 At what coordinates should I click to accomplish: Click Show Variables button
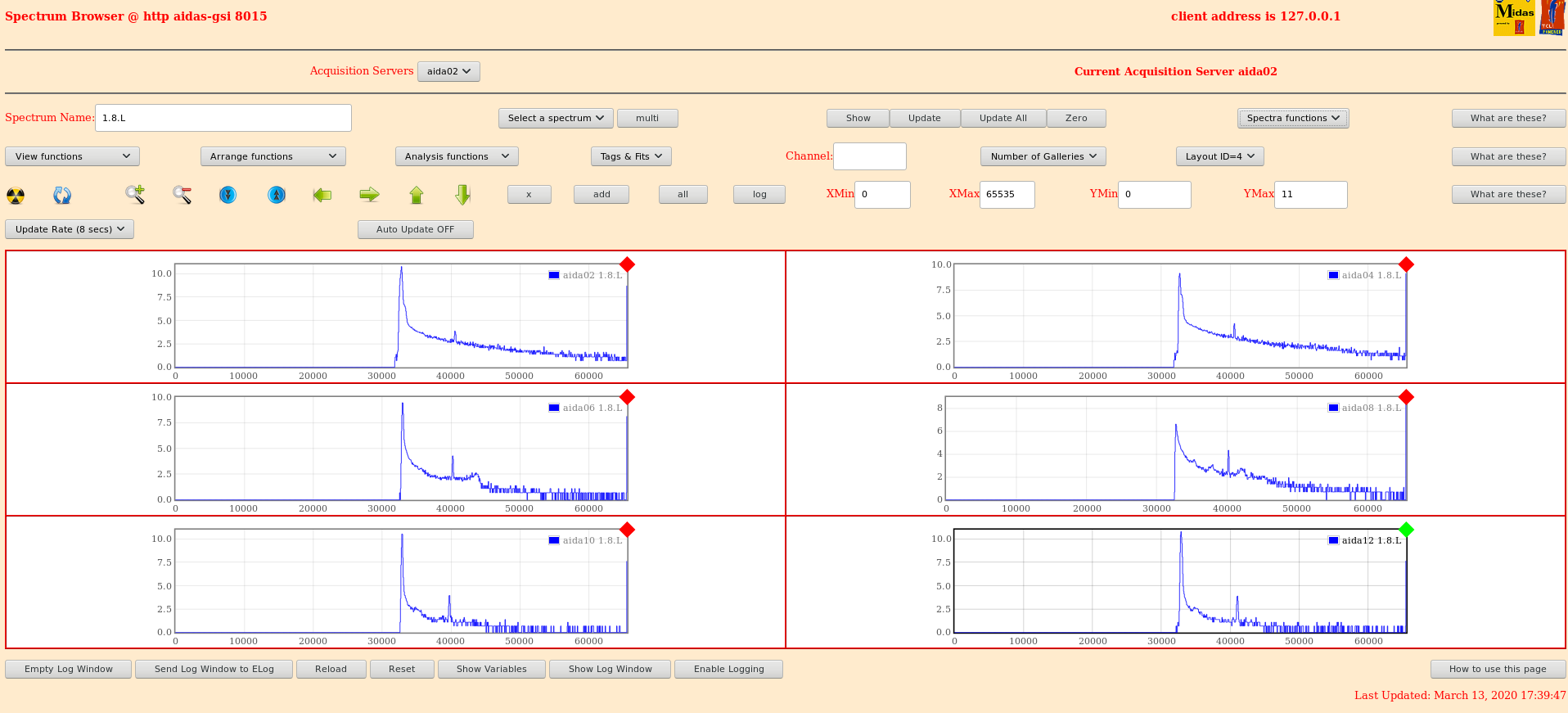pos(492,670)
